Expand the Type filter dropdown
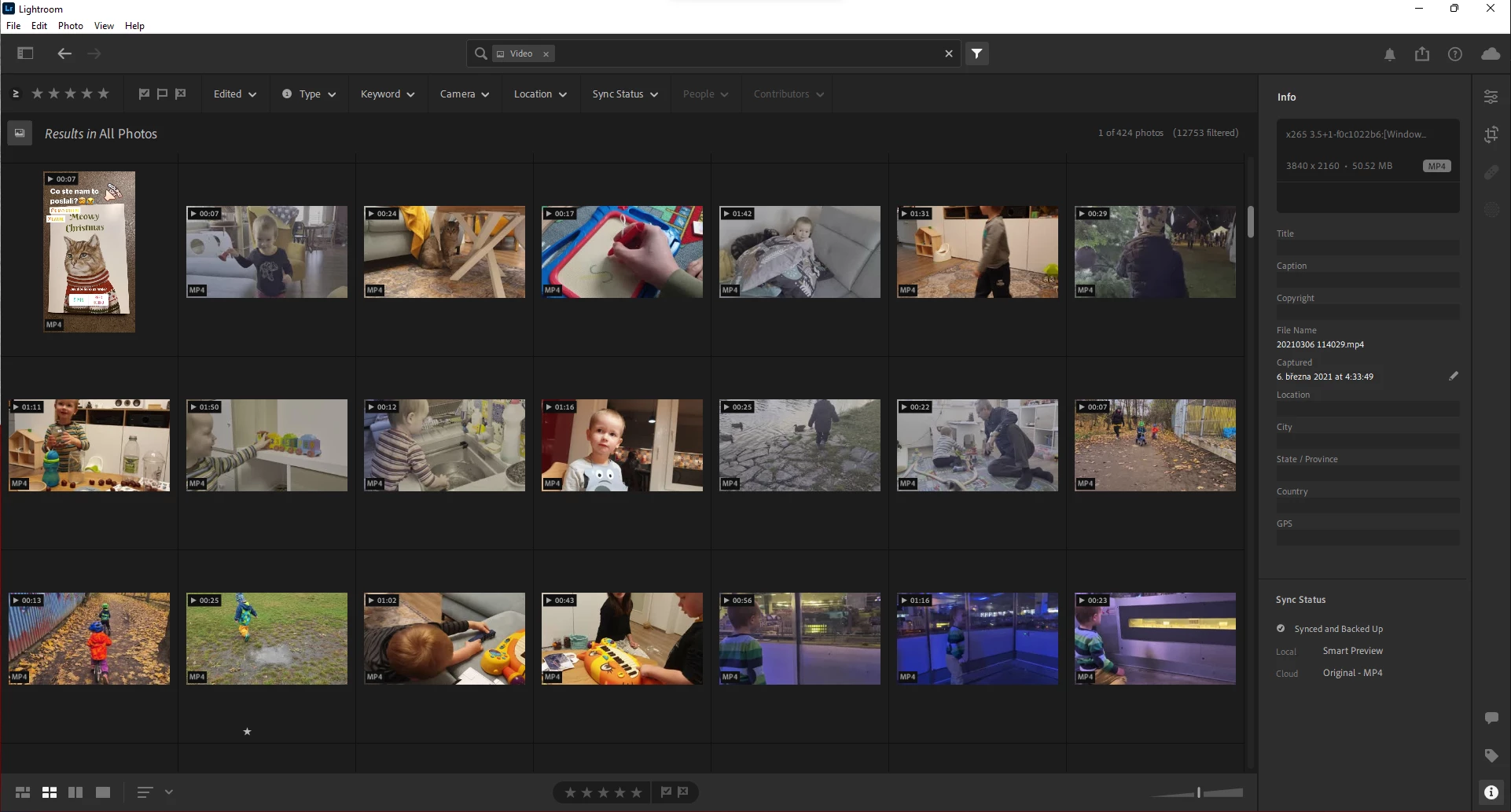1511x812 pixels. coord(309,94)
